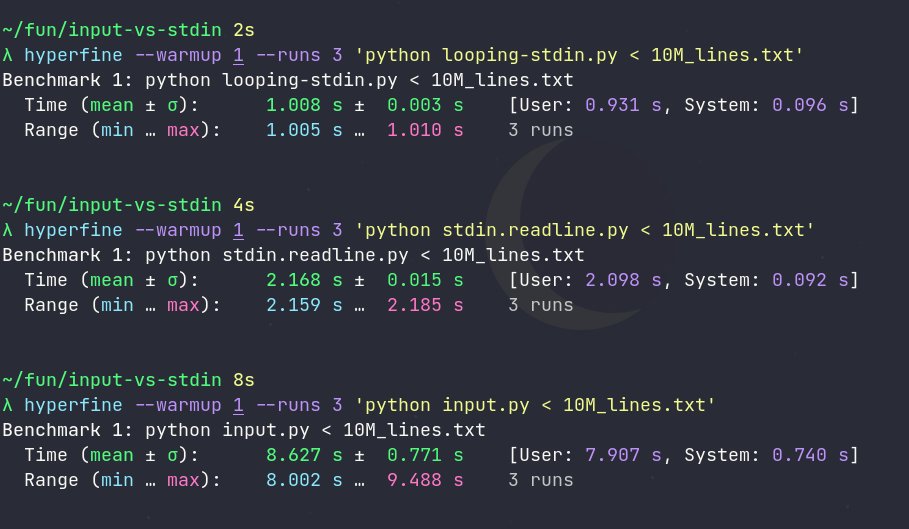
Task: Click the prompt path showing 4s
Action: click(128, 205)
